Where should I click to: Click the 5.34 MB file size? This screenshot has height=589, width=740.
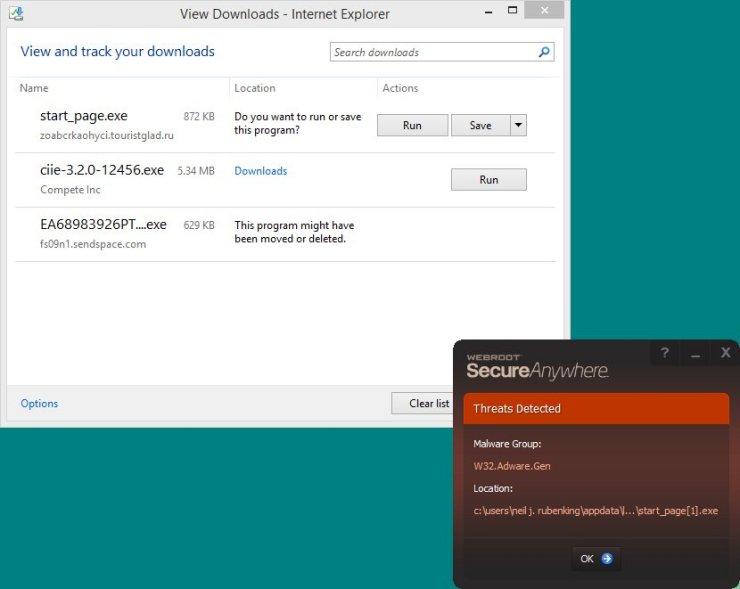click(196, 171)
